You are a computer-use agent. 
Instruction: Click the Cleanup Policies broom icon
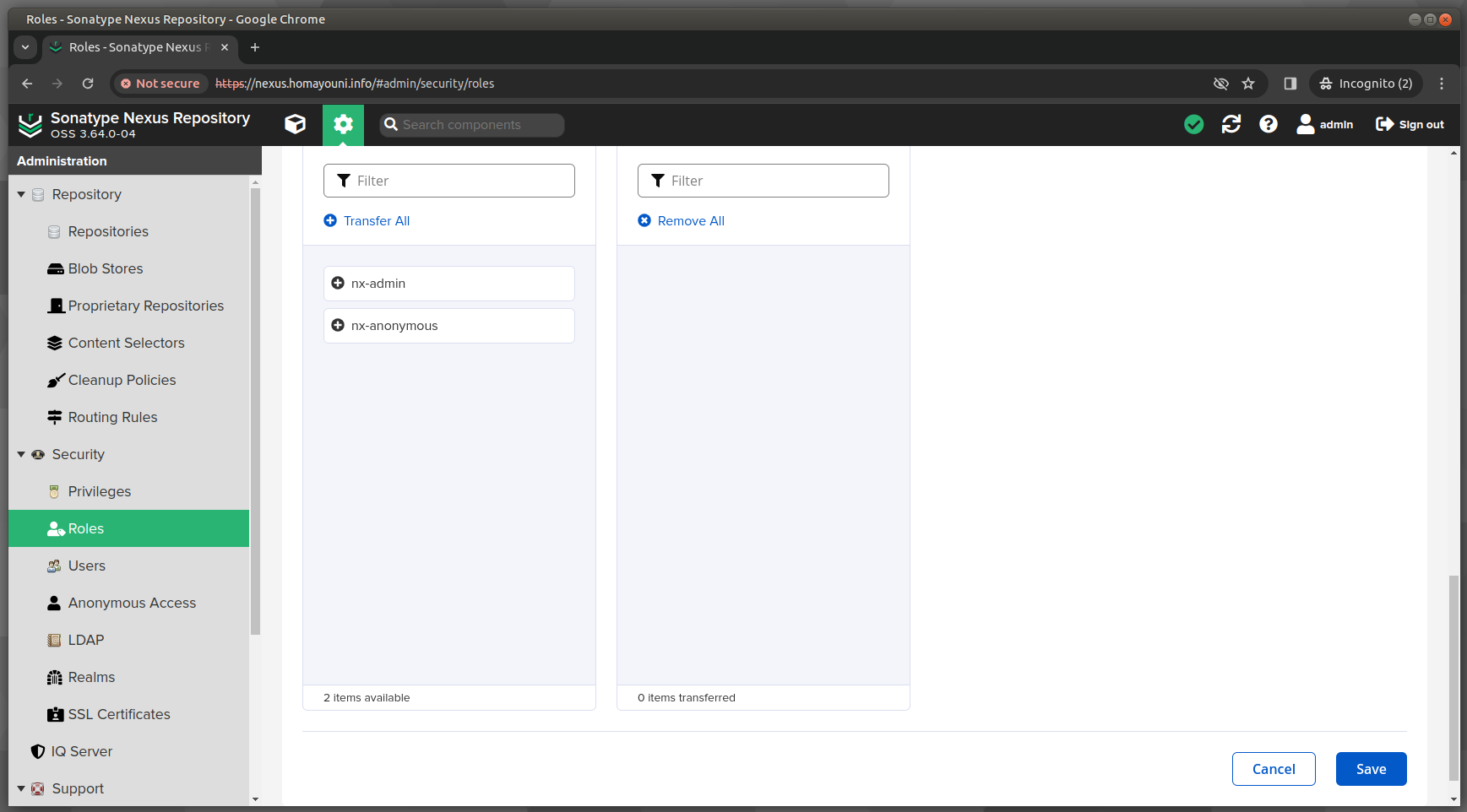click(x=56, y=381)
